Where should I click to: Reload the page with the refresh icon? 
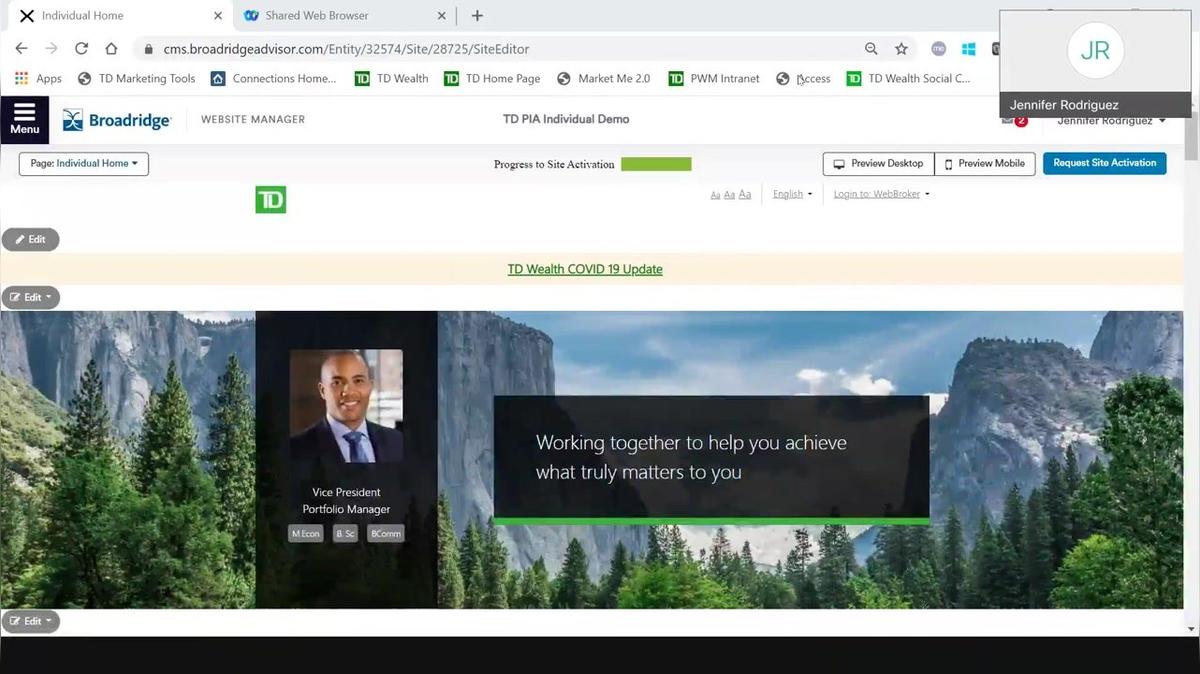81,48
